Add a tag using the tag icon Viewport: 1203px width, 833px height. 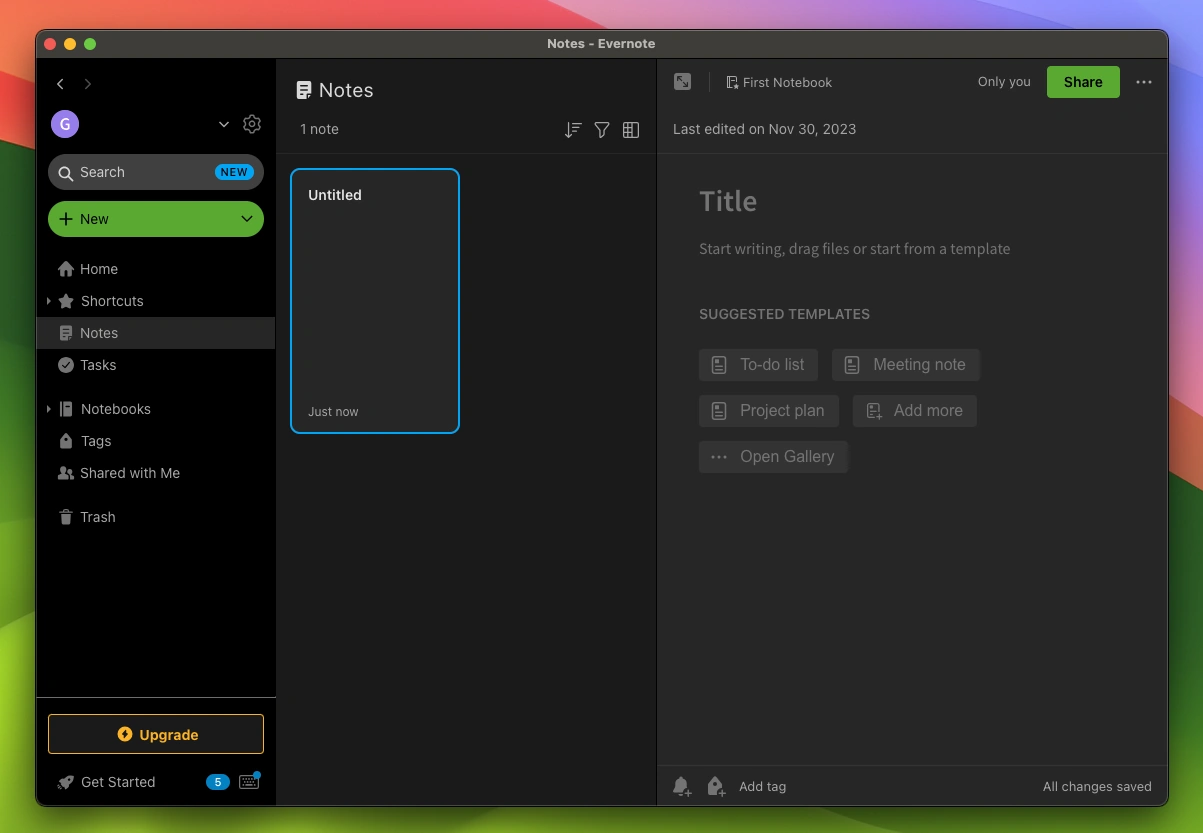click(x=715, y=786)
